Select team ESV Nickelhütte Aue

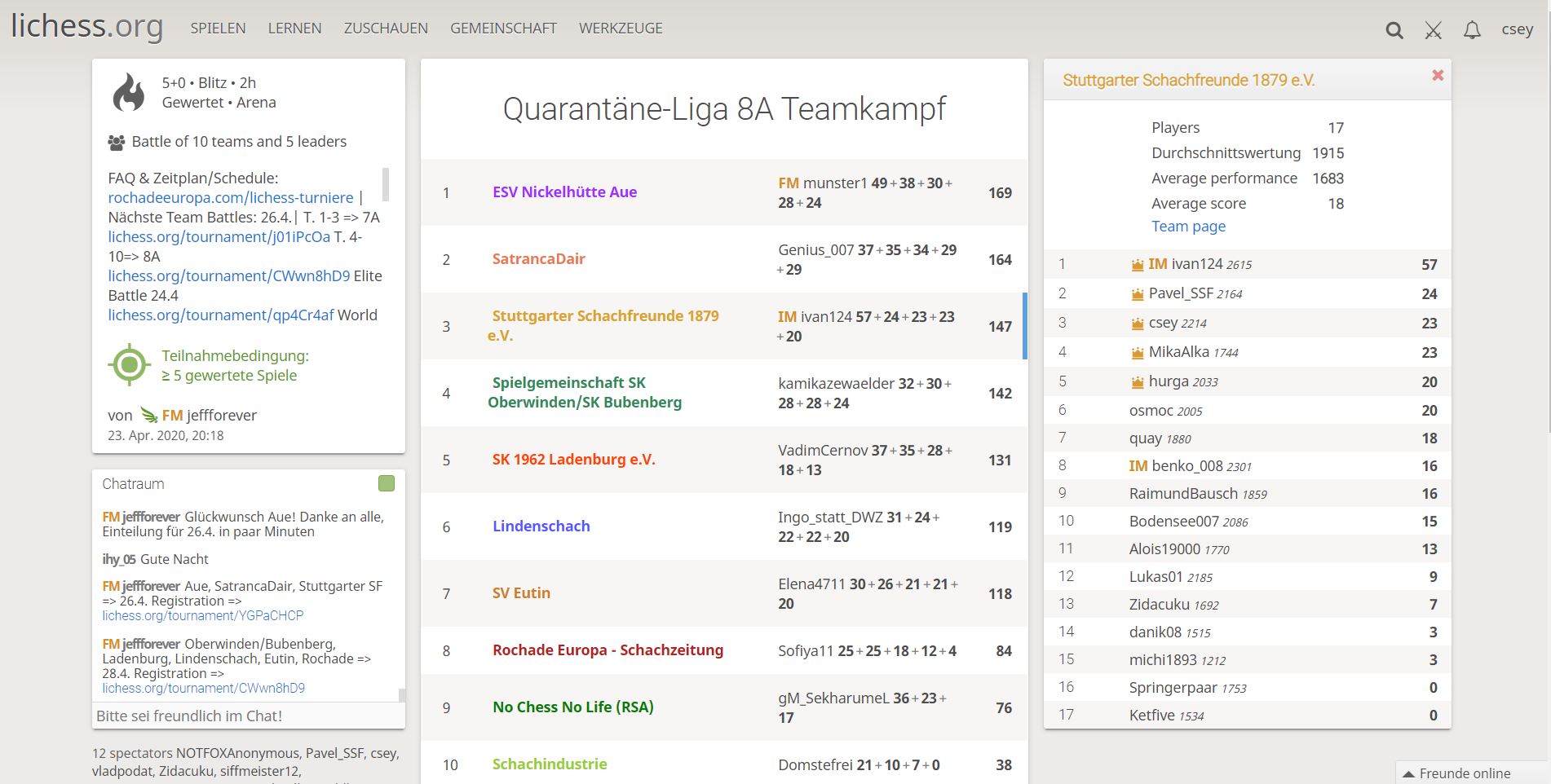pyautogui.click(x=564, y=192)
